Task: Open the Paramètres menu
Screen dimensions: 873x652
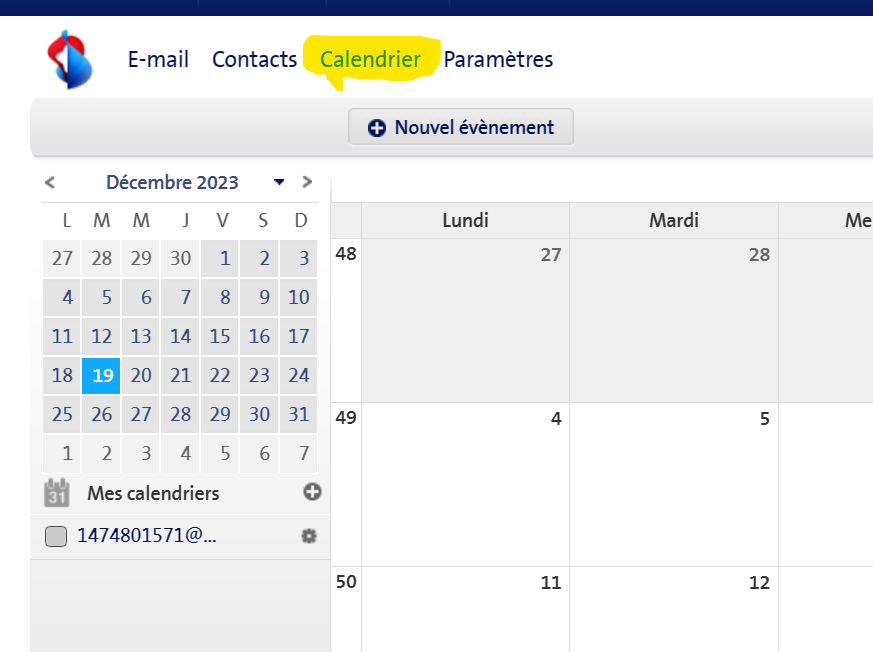Action: click(x=498, y=60)
